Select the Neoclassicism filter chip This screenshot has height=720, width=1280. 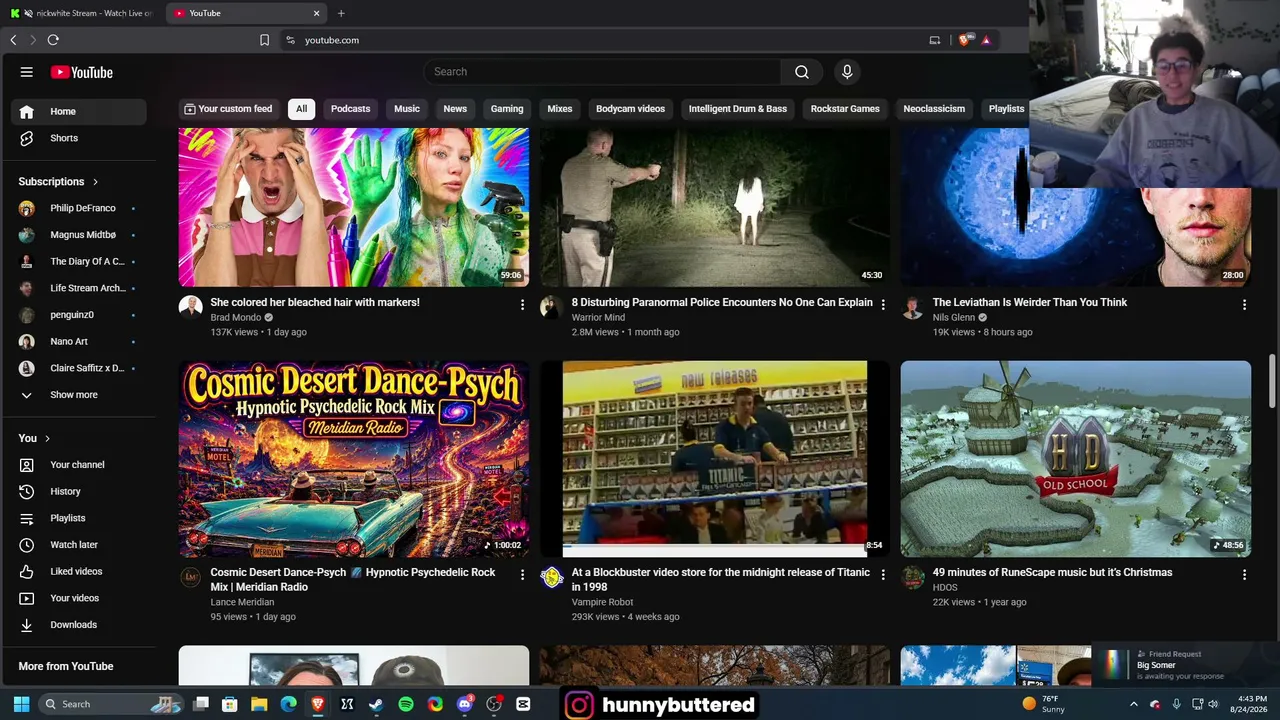click(x=934, y=108)
